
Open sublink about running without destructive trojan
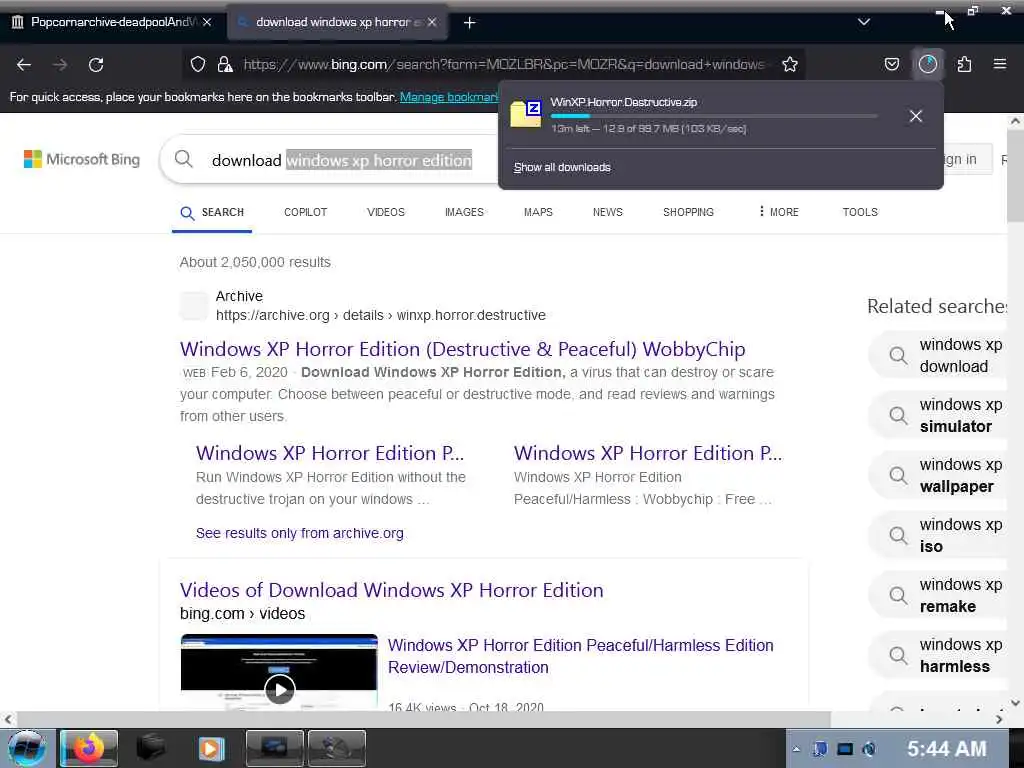[x=330, y=453]
